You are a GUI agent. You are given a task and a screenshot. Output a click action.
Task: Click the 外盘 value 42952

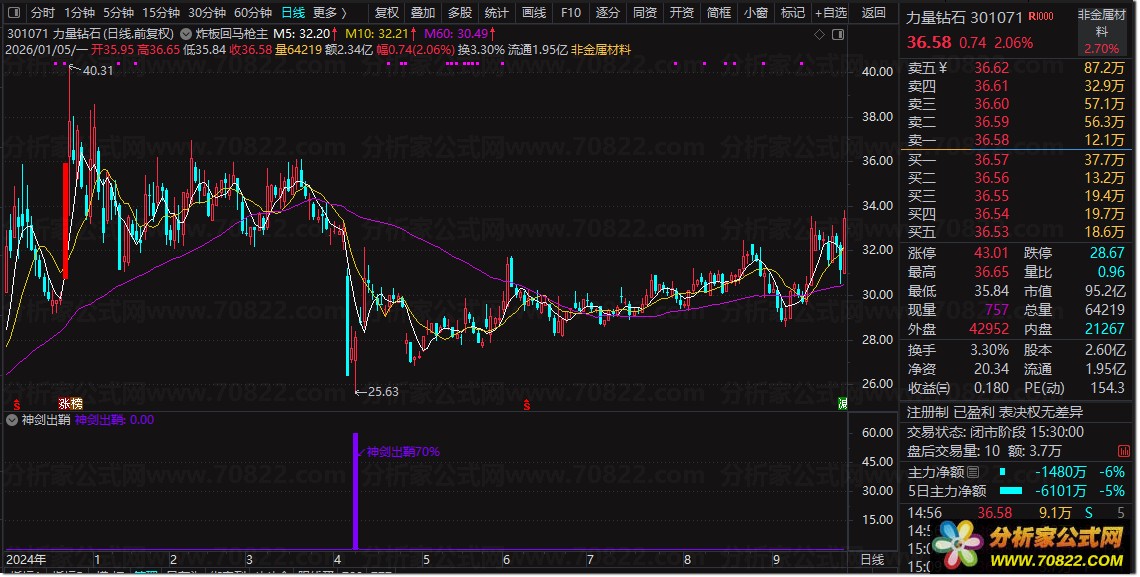(x=989, y=329)
